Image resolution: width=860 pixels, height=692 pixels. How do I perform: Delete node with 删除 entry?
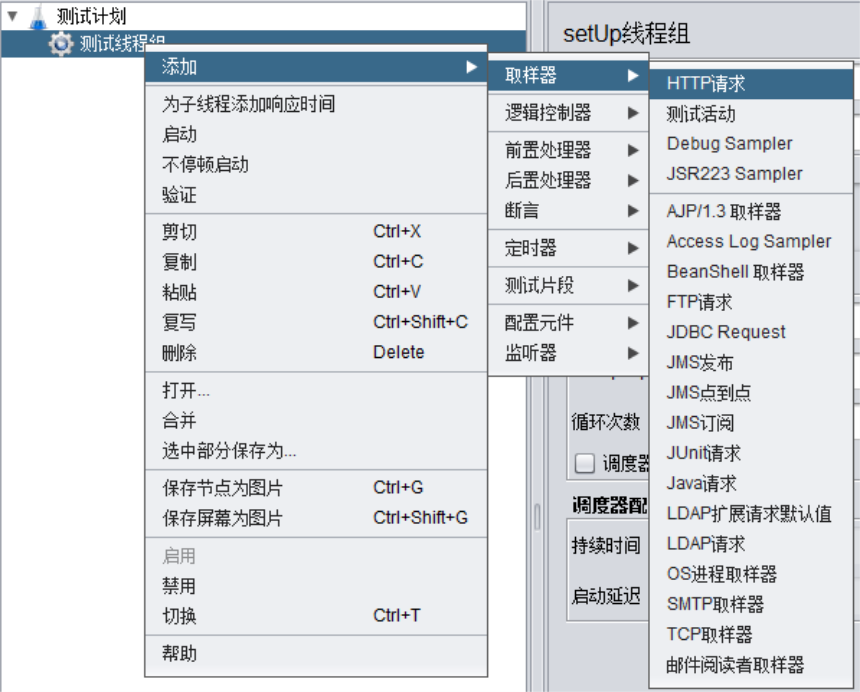tap(316, 353)
